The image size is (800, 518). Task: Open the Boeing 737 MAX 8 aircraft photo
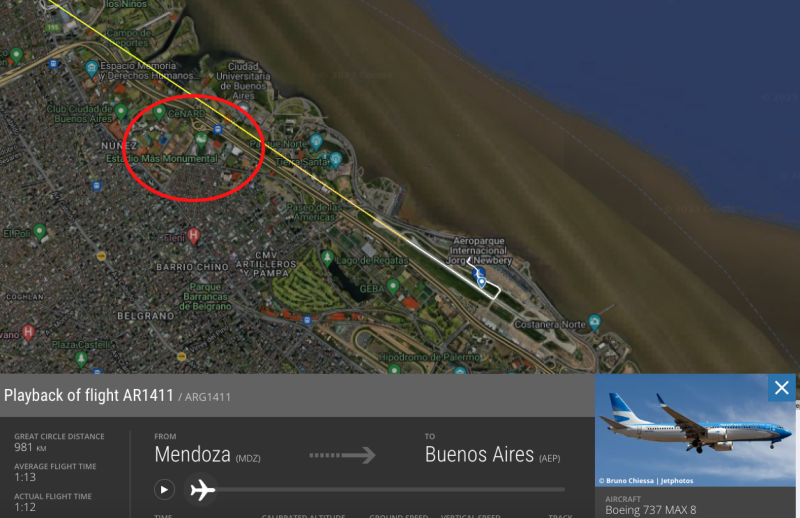pos(695,430)
